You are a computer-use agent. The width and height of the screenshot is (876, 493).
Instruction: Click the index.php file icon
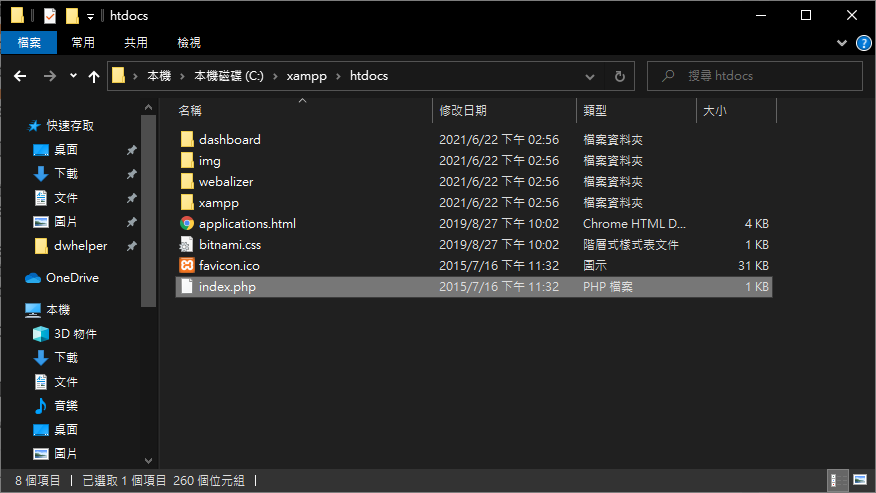187,286
